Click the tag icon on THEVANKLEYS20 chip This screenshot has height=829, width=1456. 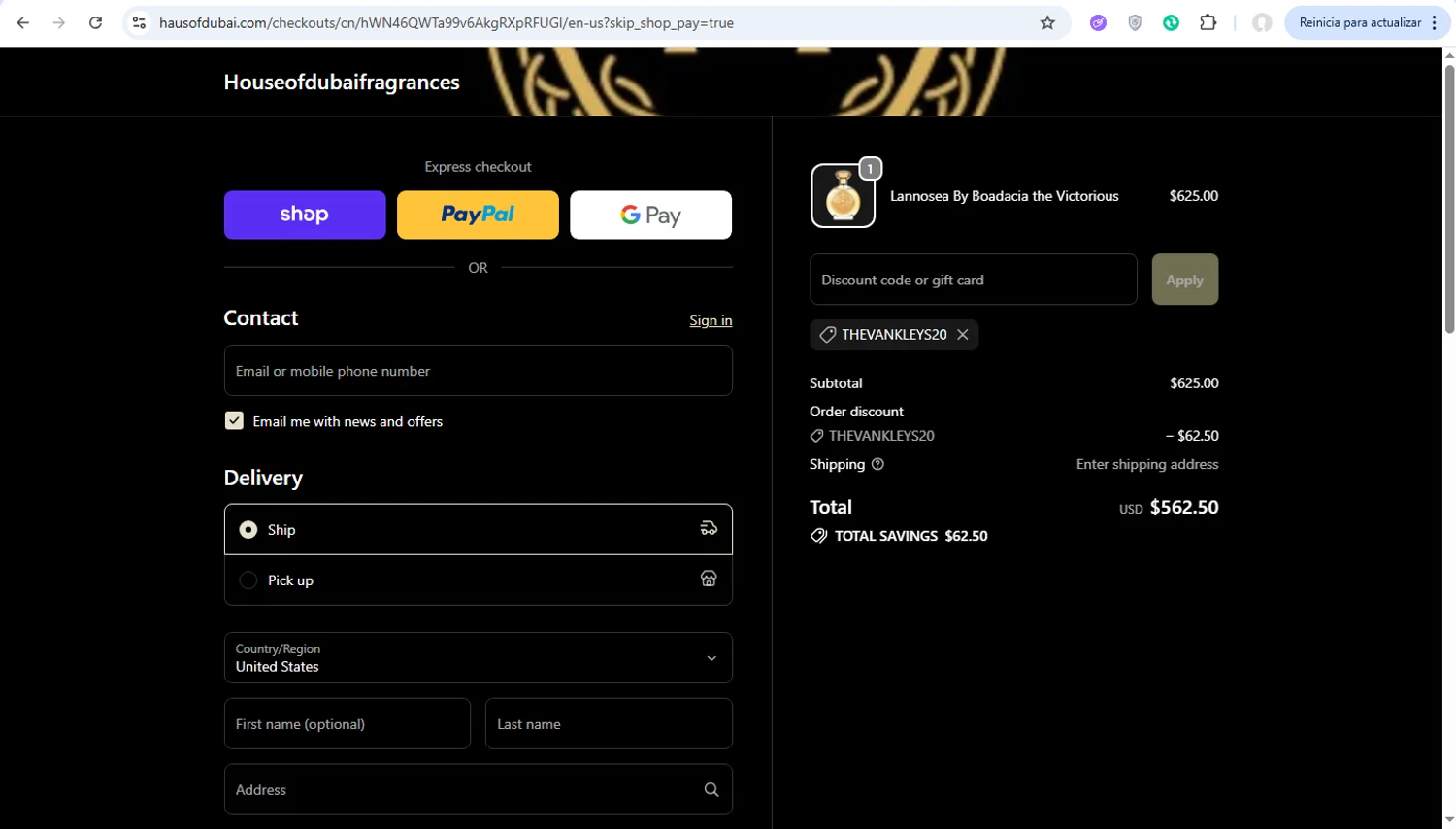tap(828, 334)
